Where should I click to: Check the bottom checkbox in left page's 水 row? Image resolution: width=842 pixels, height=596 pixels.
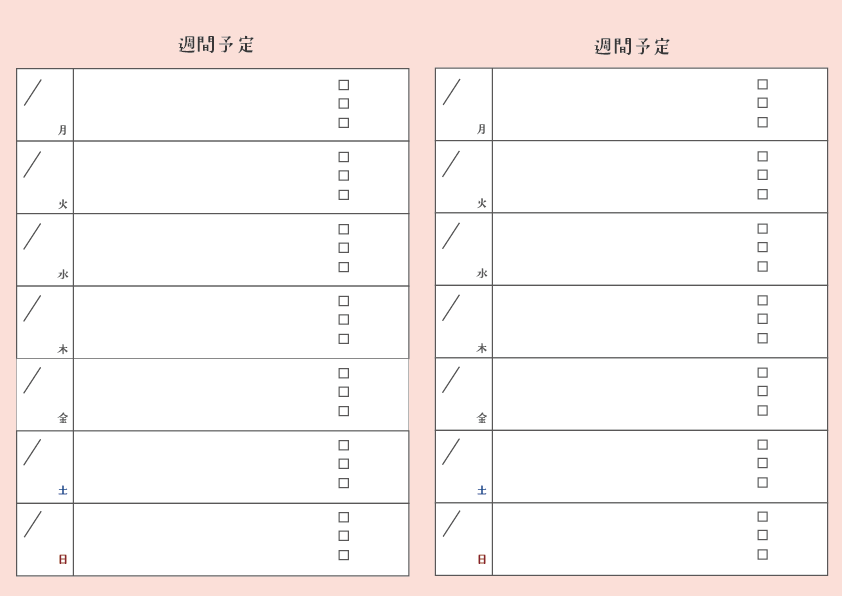[344, 267]
